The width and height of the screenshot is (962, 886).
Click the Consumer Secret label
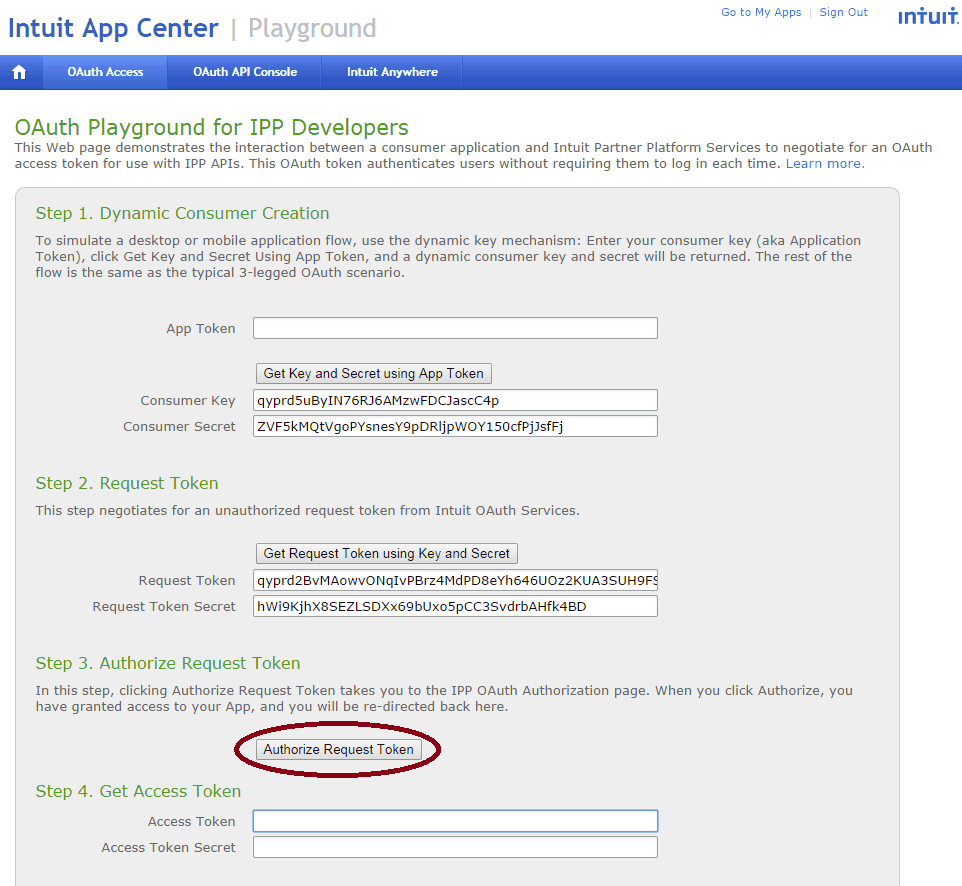pos(179,426)
